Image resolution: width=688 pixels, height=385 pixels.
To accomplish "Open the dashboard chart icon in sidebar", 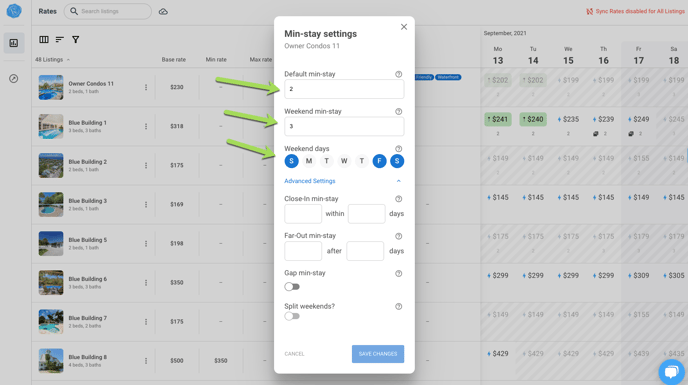I will tap(14, 43).
